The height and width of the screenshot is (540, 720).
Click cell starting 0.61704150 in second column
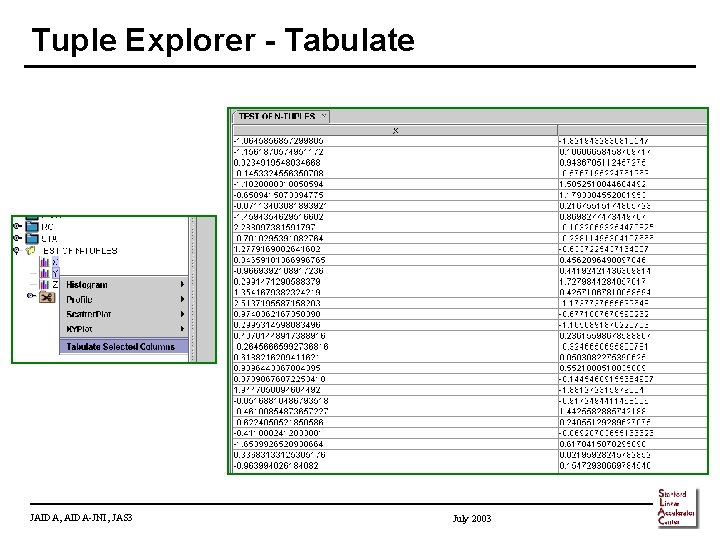click(632, 444)
